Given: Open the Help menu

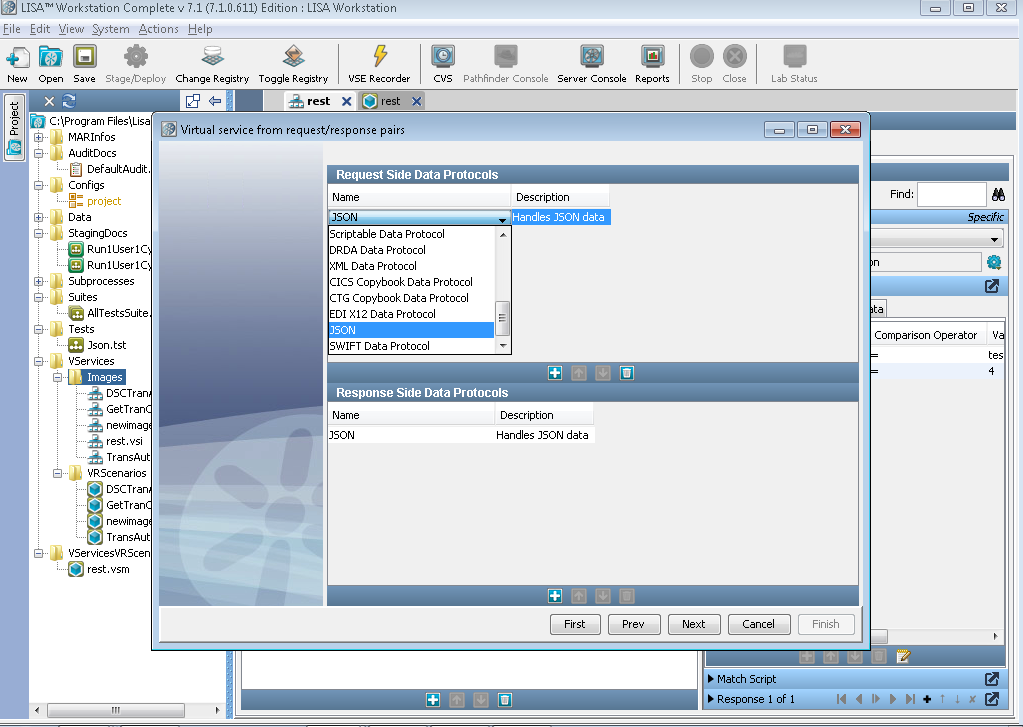Looking at the screenshot, I should pyautogui.click(x=200, y=29).
